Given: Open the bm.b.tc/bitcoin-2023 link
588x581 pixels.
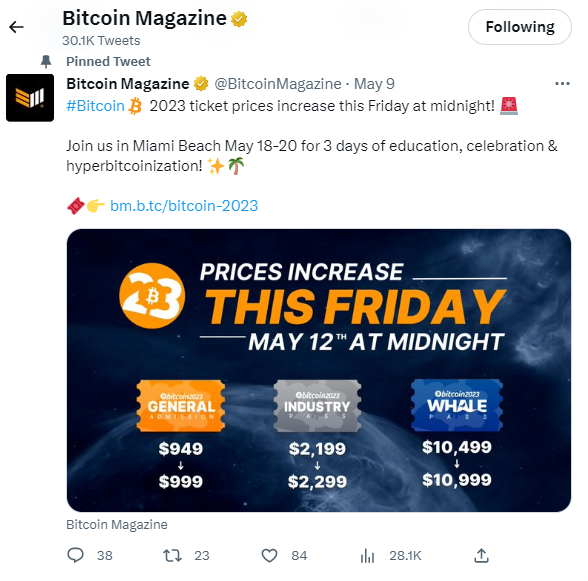Looking at the screenshot, I should (x=184, y=206).
